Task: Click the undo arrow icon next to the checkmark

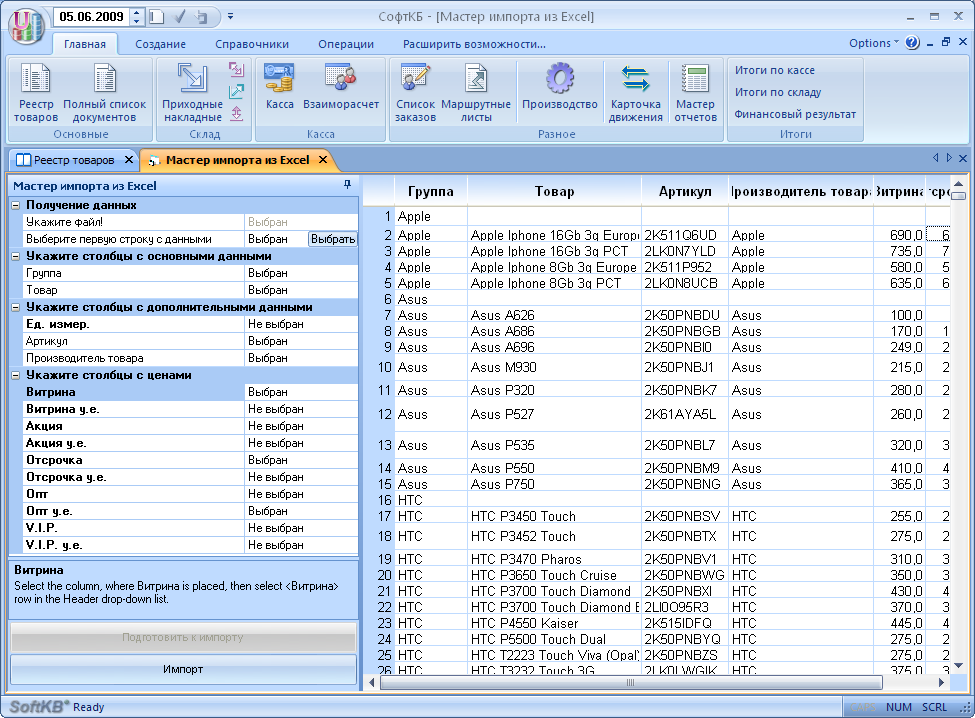Action: point(201,17)
